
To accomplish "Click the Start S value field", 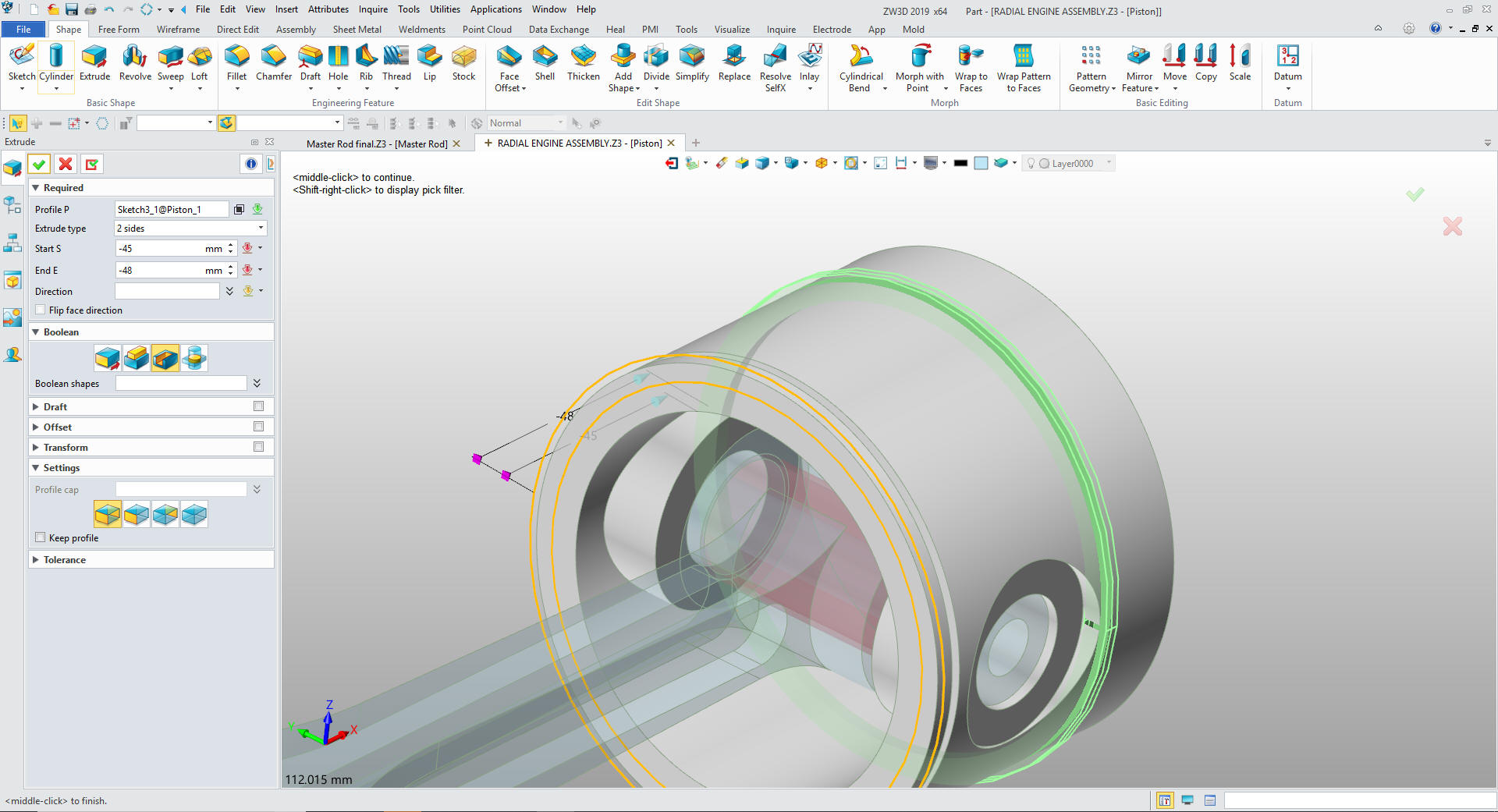I will click(159, 249).
